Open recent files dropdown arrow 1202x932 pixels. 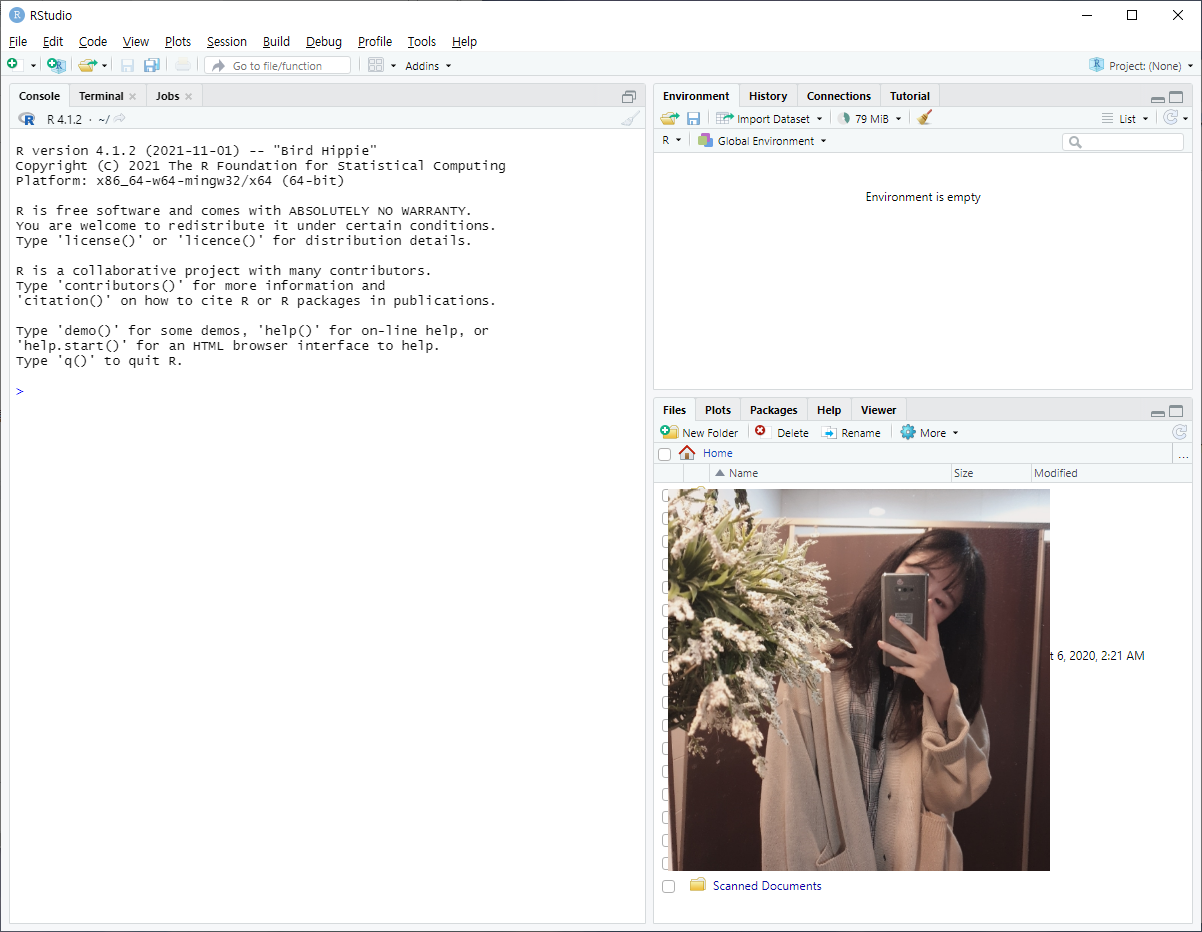[104, 66]
